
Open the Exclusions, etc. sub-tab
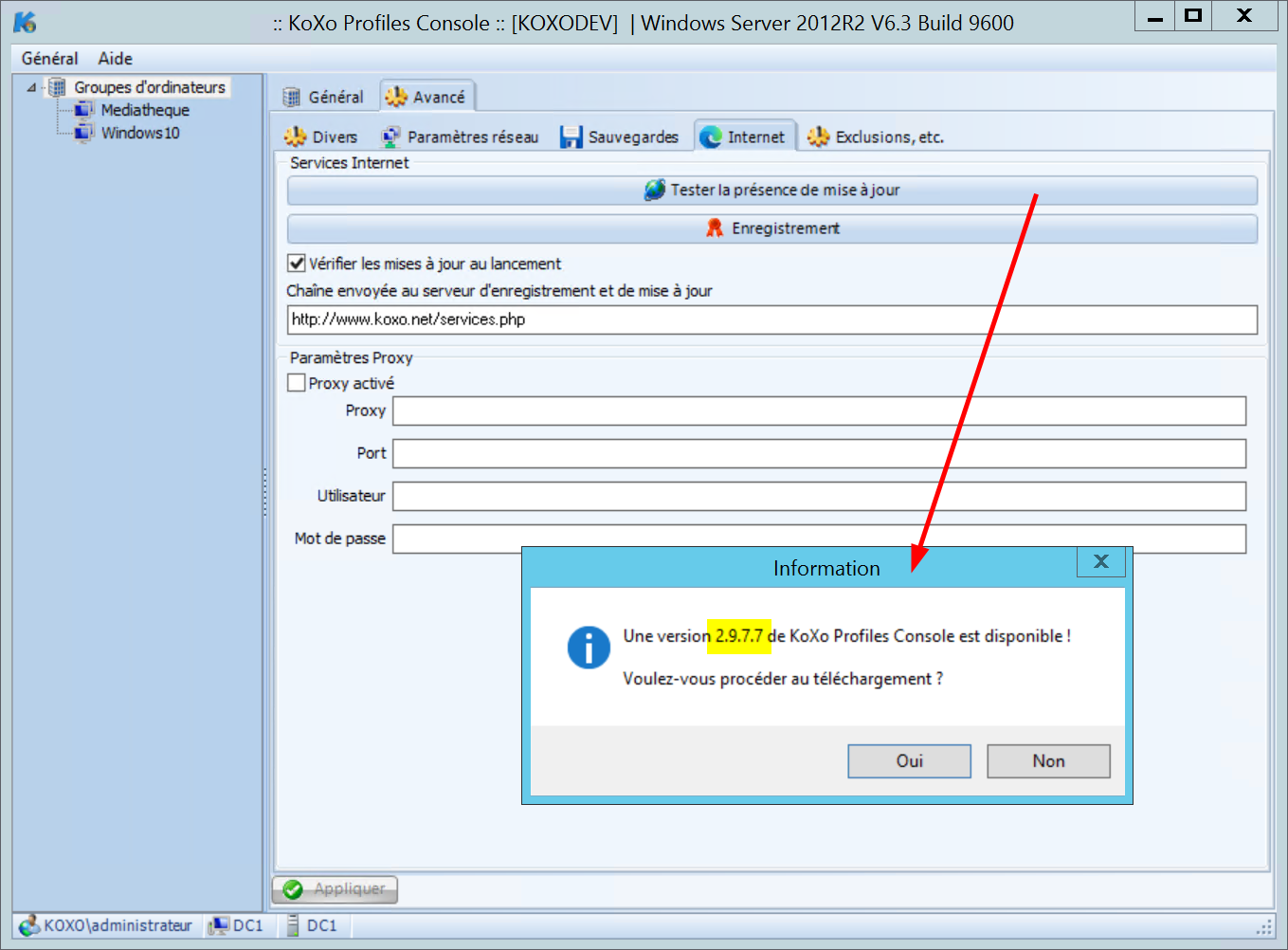point(876,137)
